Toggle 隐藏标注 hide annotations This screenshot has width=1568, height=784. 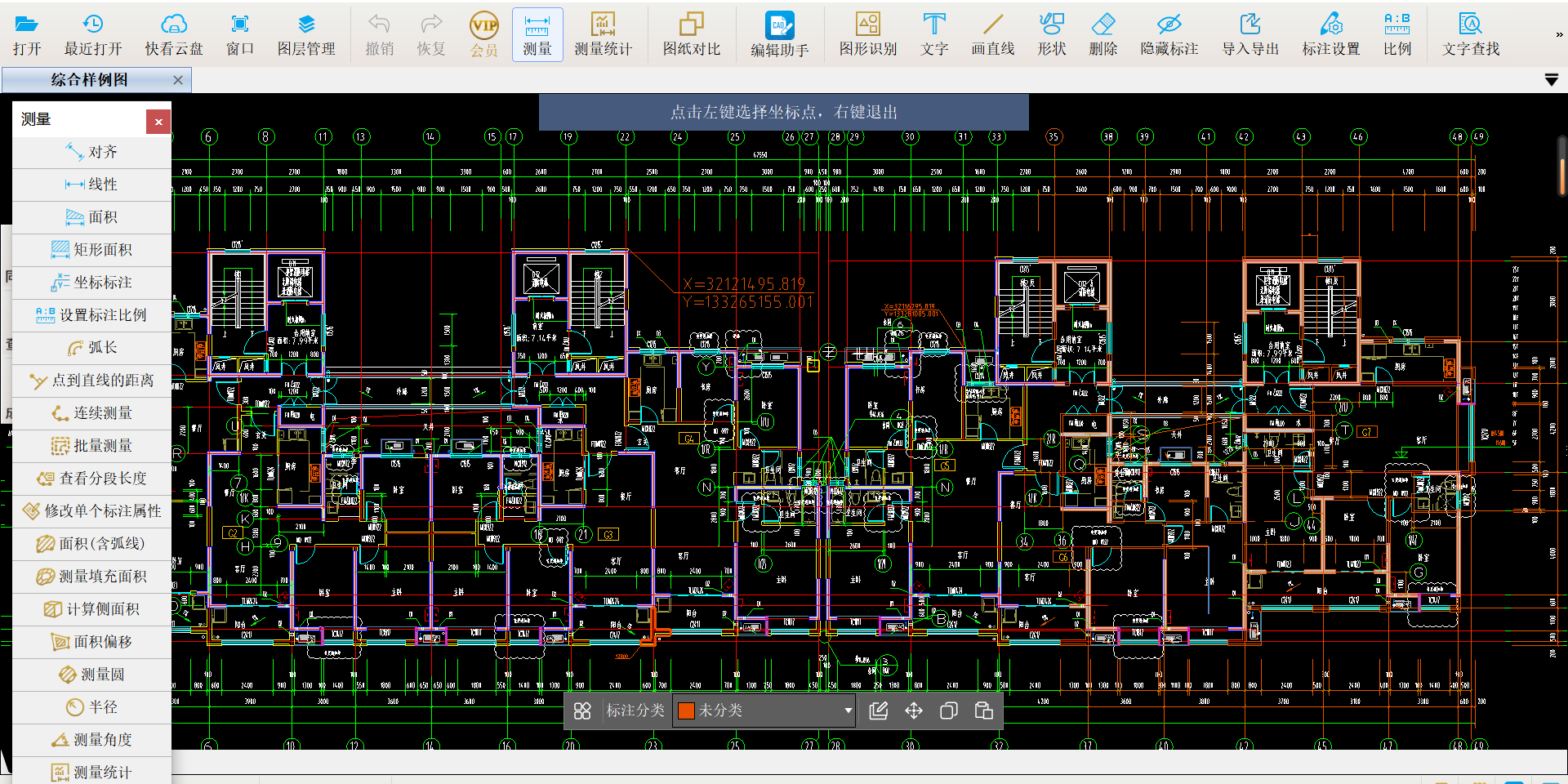1169,35
